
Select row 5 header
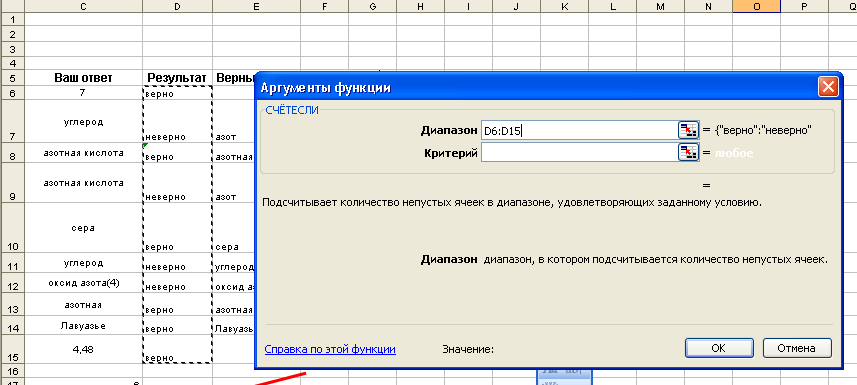click(12, 78)
